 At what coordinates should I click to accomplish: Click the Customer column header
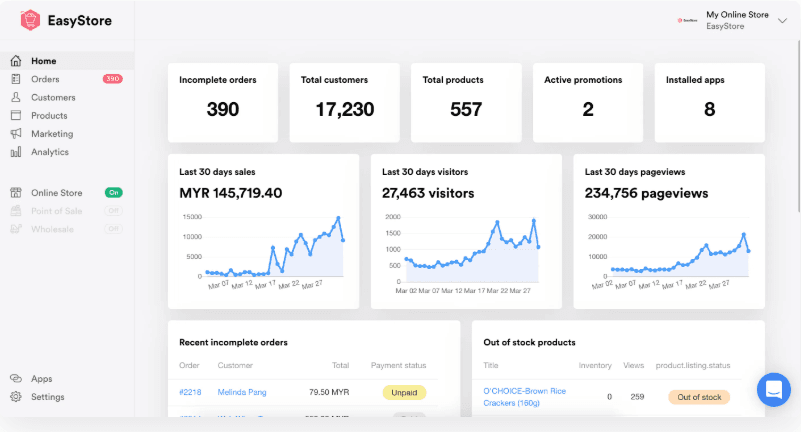coord(235,365)
